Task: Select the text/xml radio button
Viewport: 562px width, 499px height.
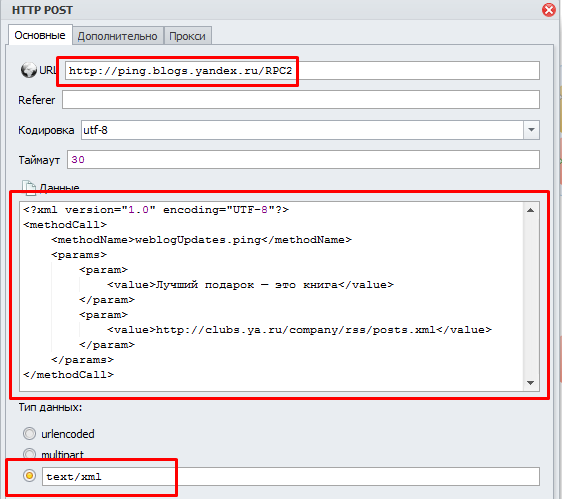Action: pyautogui.click(x=29, y=476)
